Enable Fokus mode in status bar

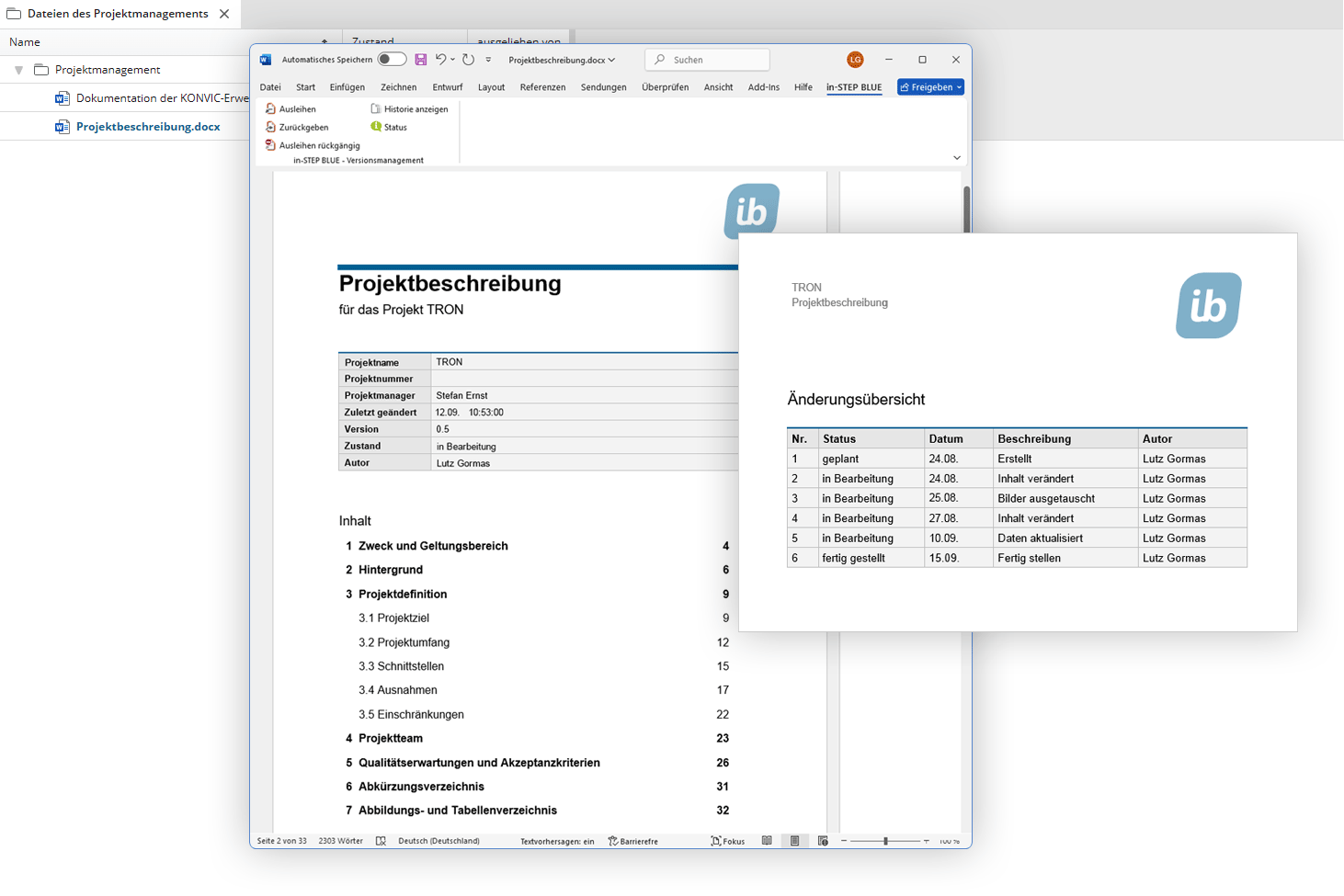(x=727, y=841)
